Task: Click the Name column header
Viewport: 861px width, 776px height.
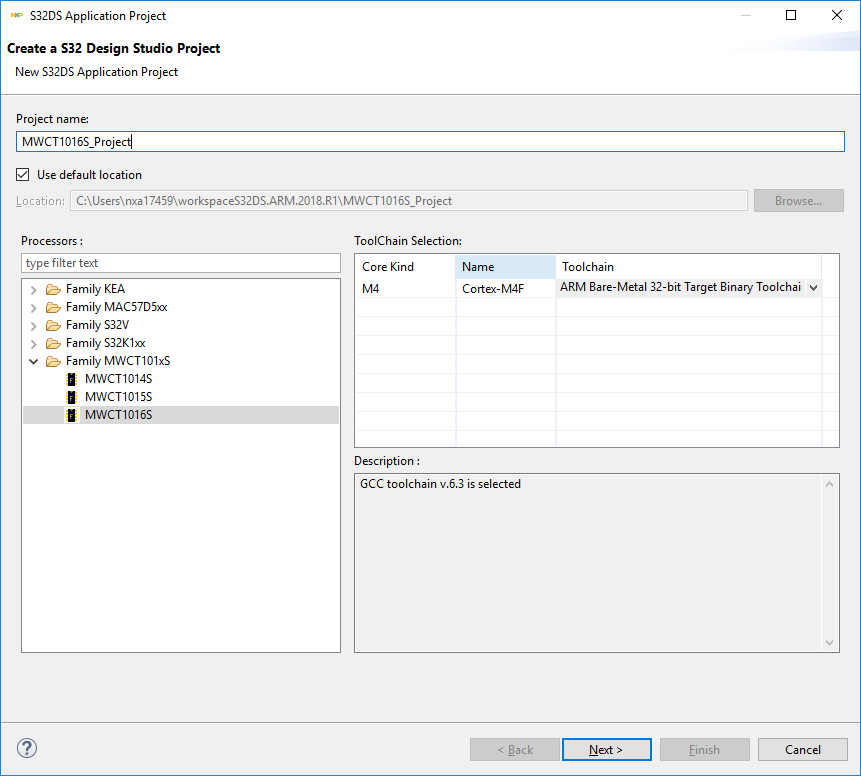Action: click(506, 266)
